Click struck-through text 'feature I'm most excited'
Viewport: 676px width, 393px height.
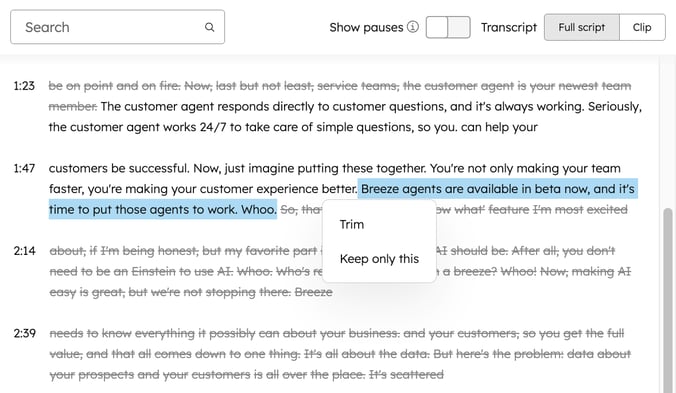(558, 210)
